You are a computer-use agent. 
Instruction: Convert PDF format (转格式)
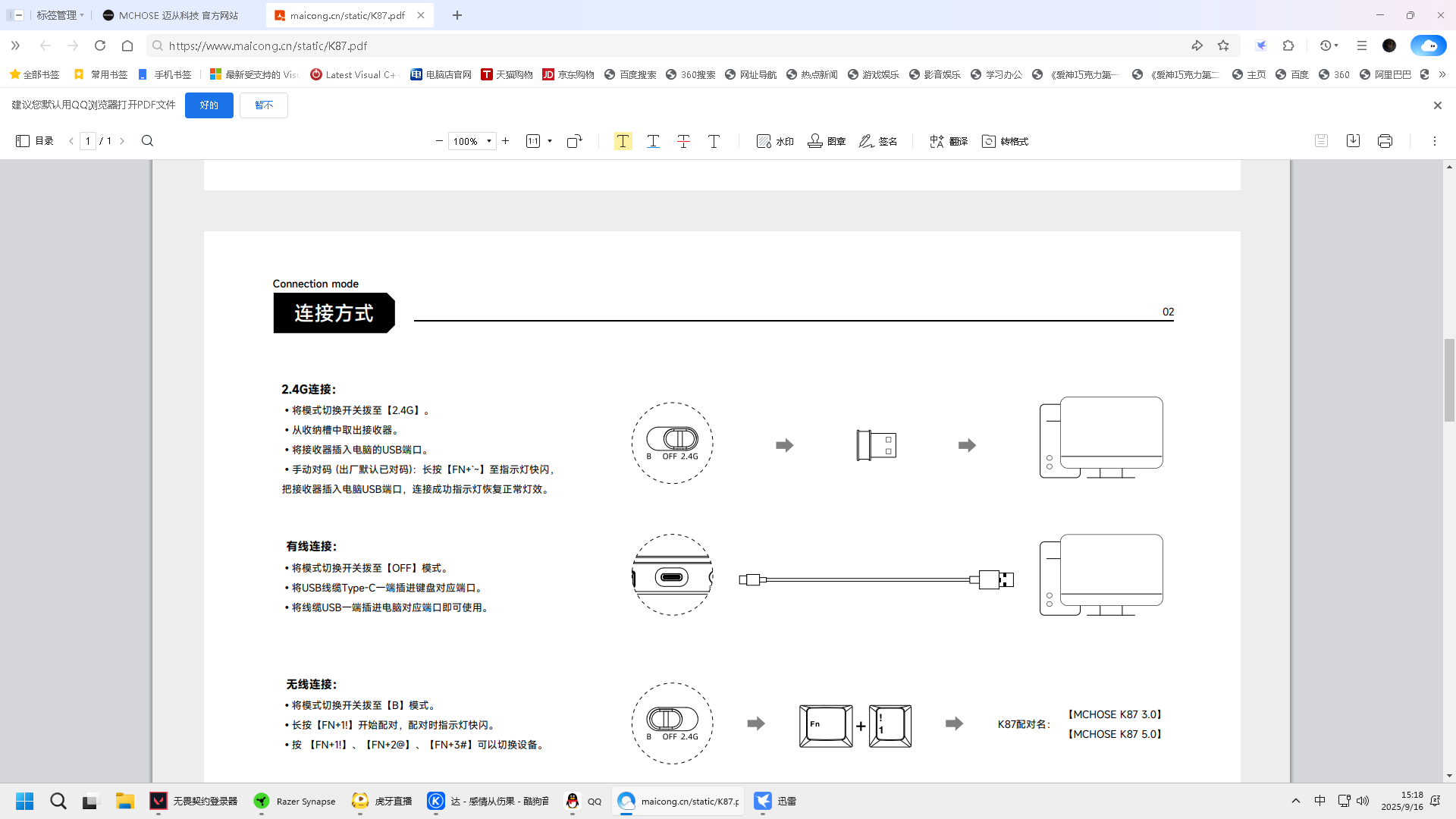click(1005, 141)
